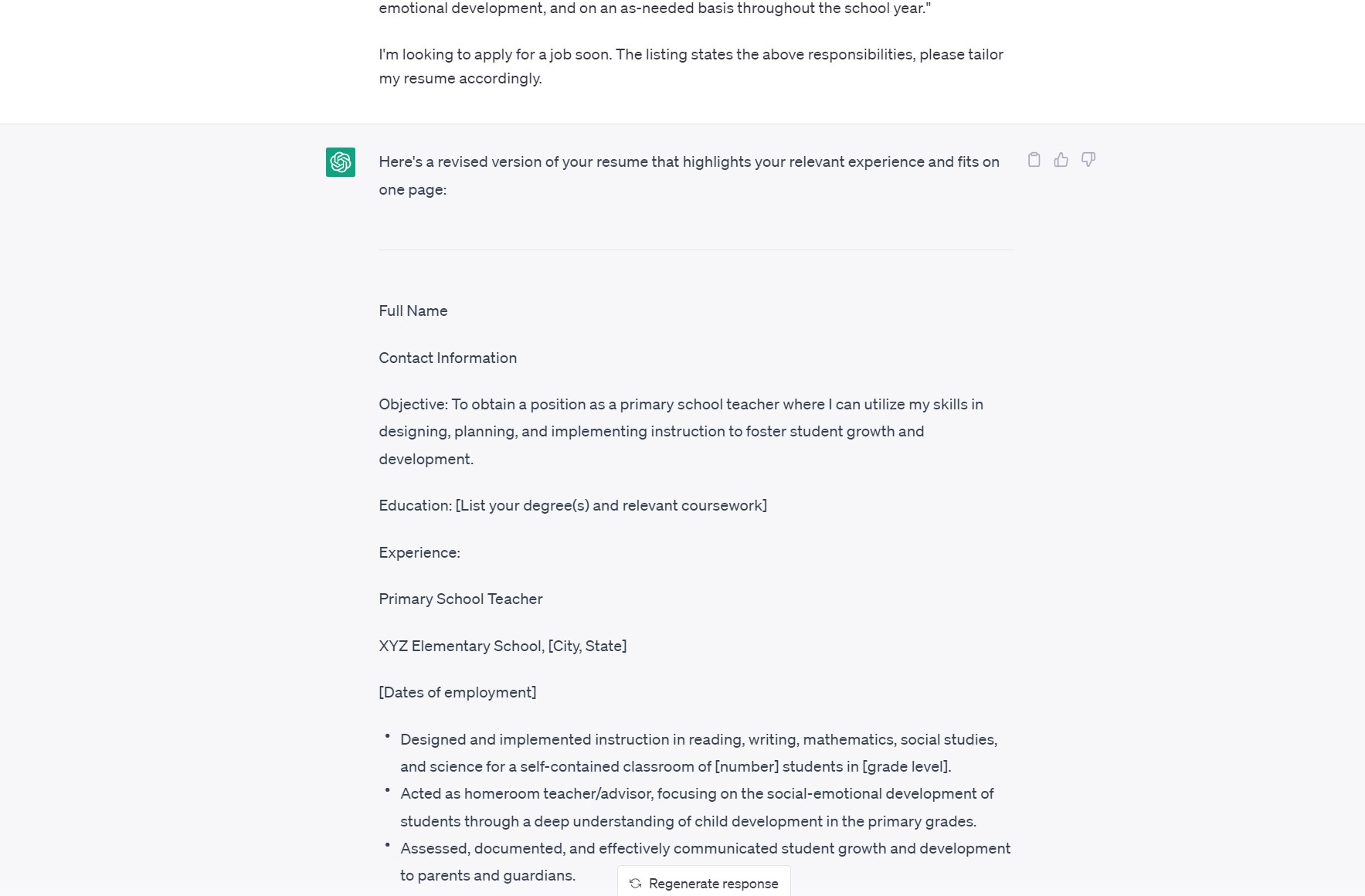Click the quoted text ending "throughout the school year"
The image size is (1365, 896).
[654, 8]
